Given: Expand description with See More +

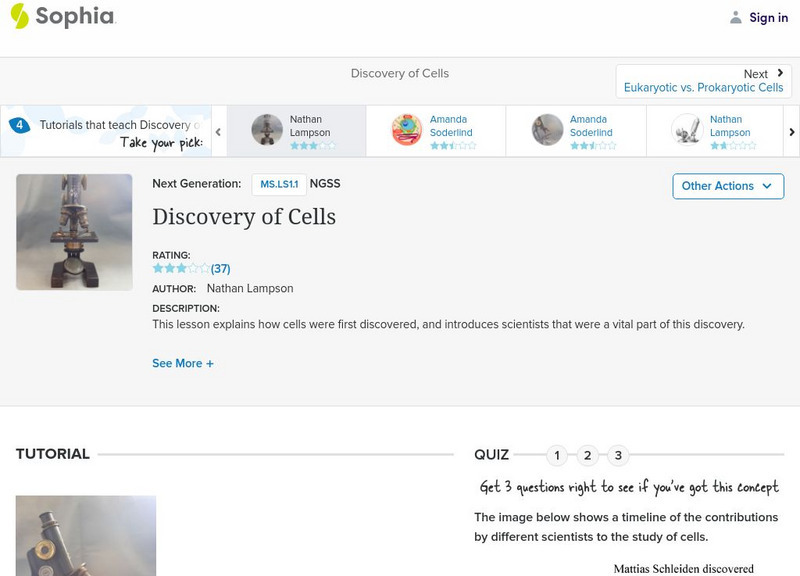Looking at the screenshot, I should pyautogui.click(x=183, y=364).
